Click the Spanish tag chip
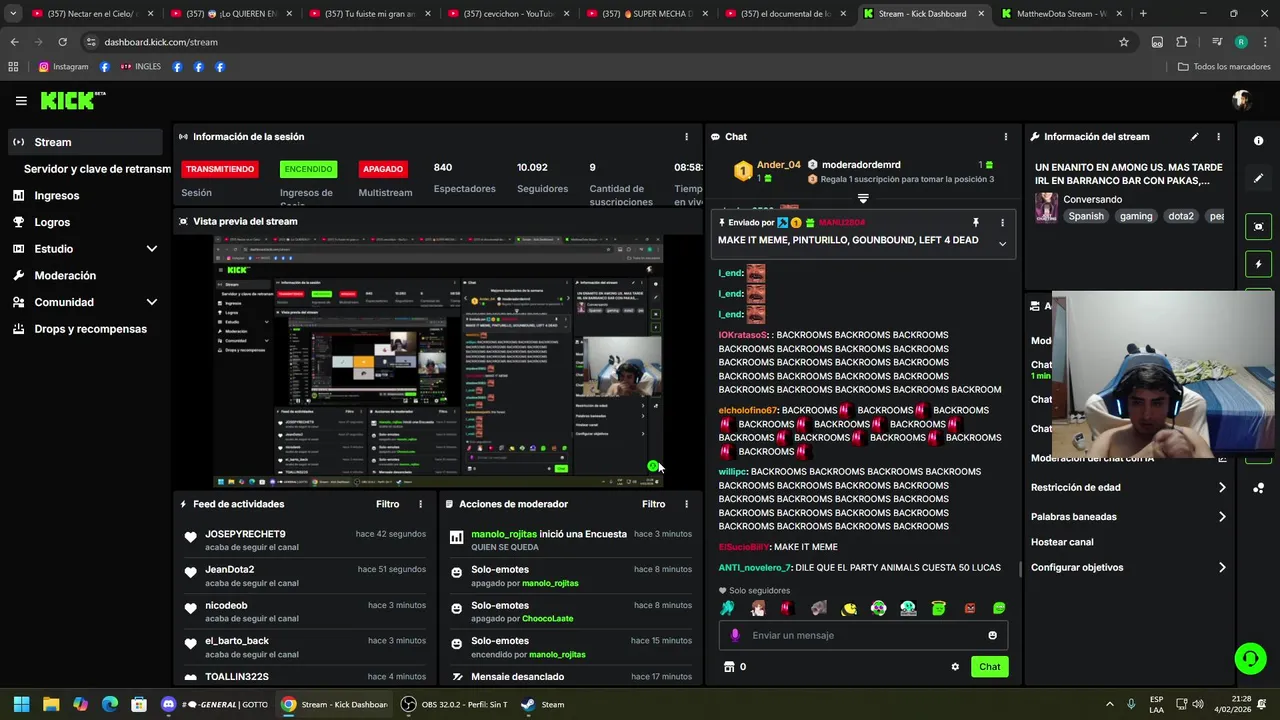The width and height of the screenshot is (1280, 720). point(1086,216)
